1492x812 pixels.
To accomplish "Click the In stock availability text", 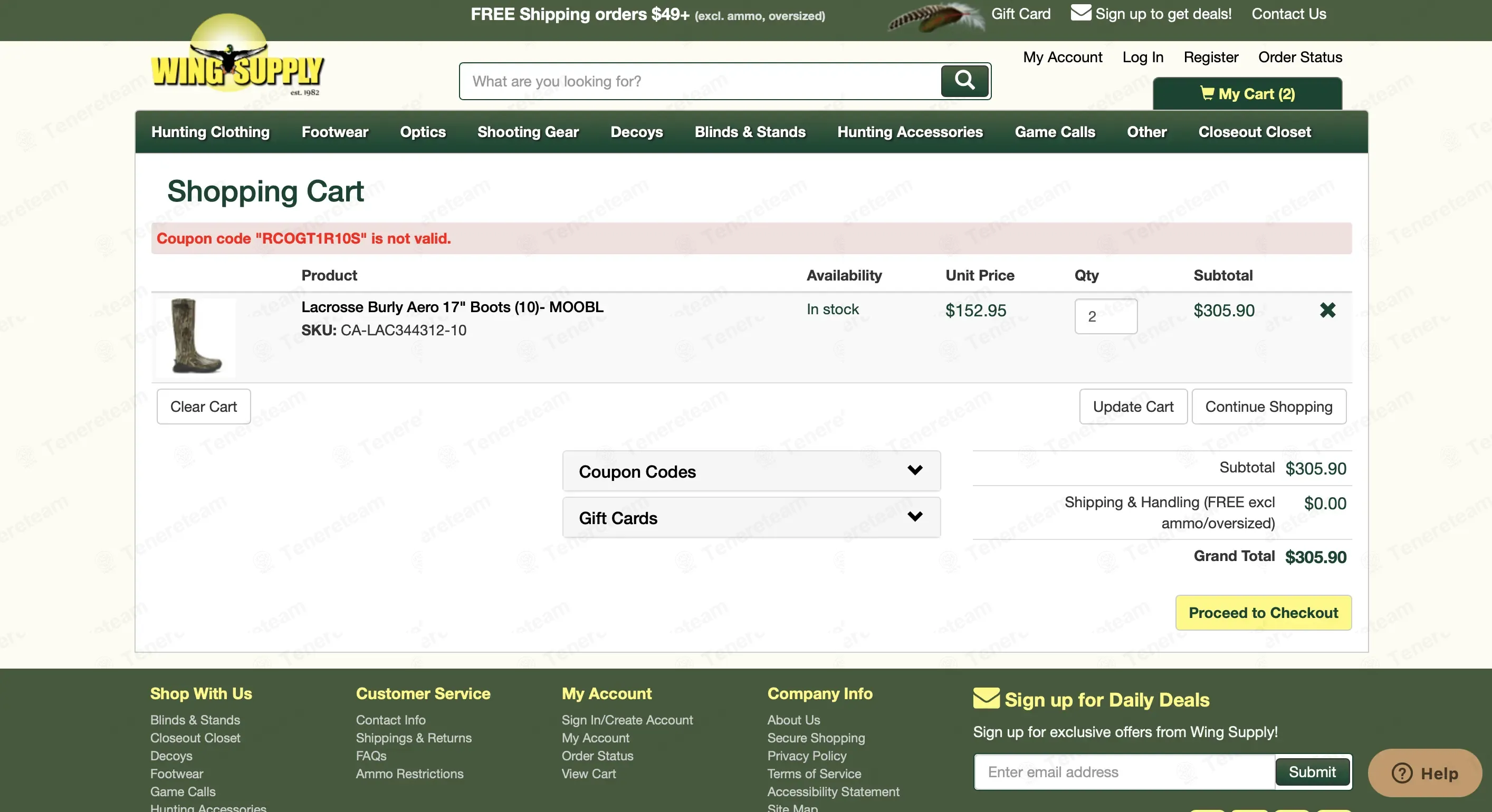I will (x=833, y=309).
